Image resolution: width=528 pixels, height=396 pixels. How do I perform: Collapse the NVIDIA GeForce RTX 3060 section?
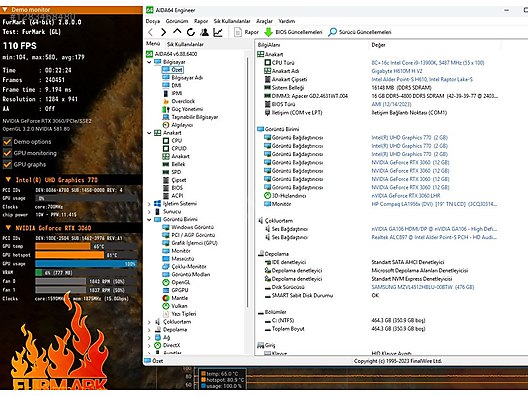click(8, 228)
